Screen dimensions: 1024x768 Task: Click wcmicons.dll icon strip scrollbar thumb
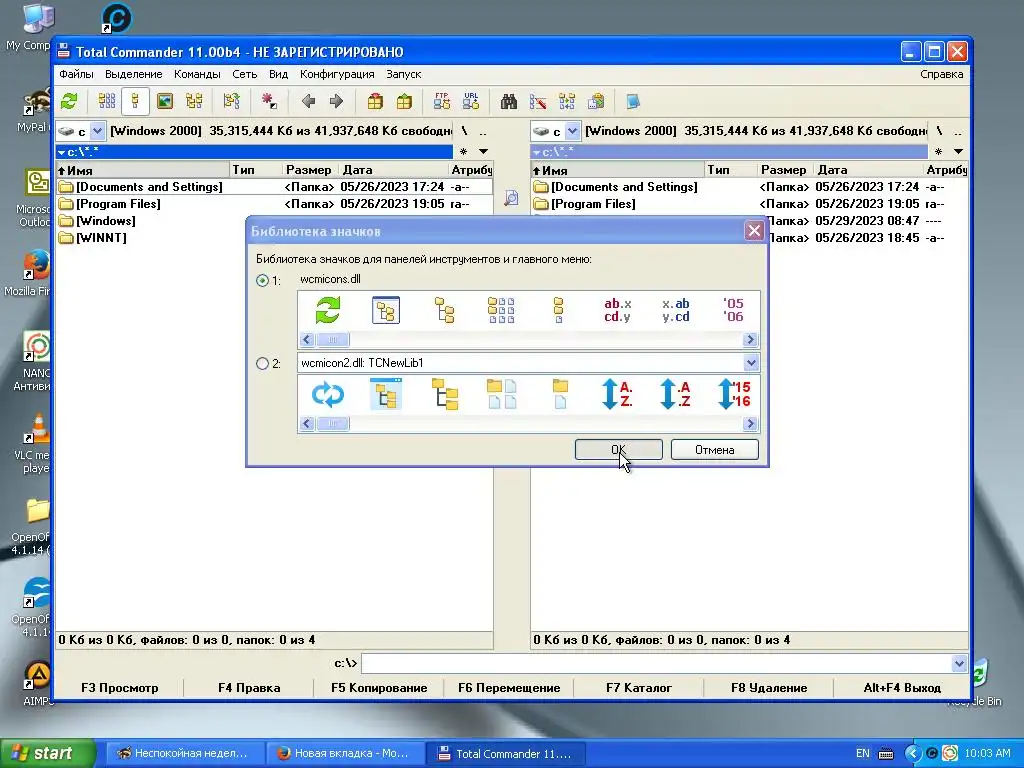[332, 340]
